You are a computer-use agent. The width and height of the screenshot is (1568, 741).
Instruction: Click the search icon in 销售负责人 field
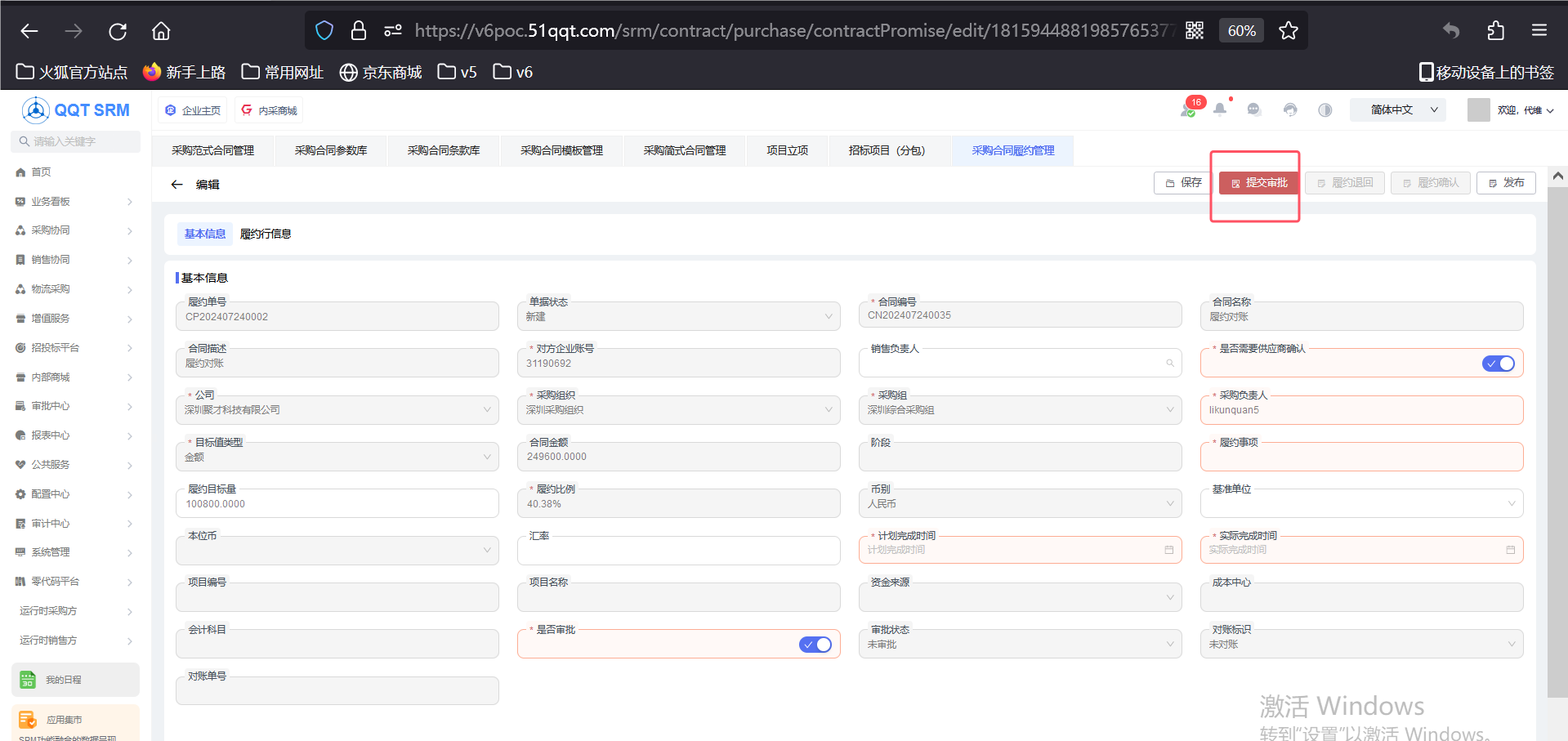coord(1170,363)
